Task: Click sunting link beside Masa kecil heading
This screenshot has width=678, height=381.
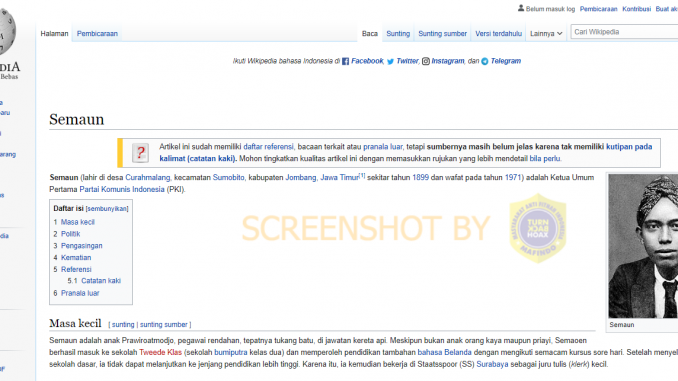Action: [123, 324]
